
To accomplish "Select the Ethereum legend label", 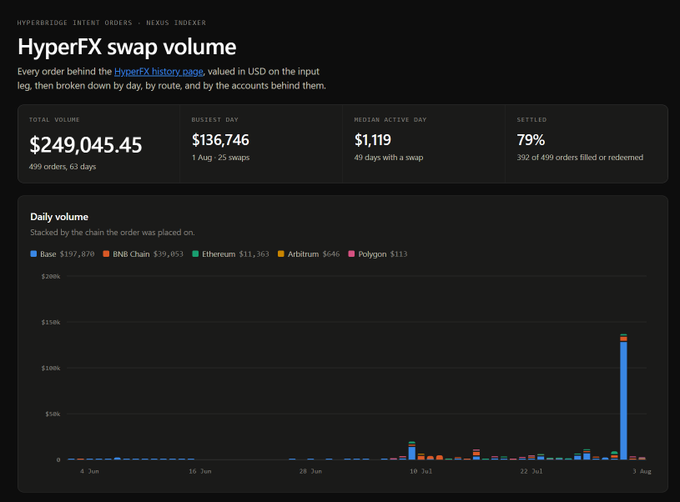I will tap(219, 254).
